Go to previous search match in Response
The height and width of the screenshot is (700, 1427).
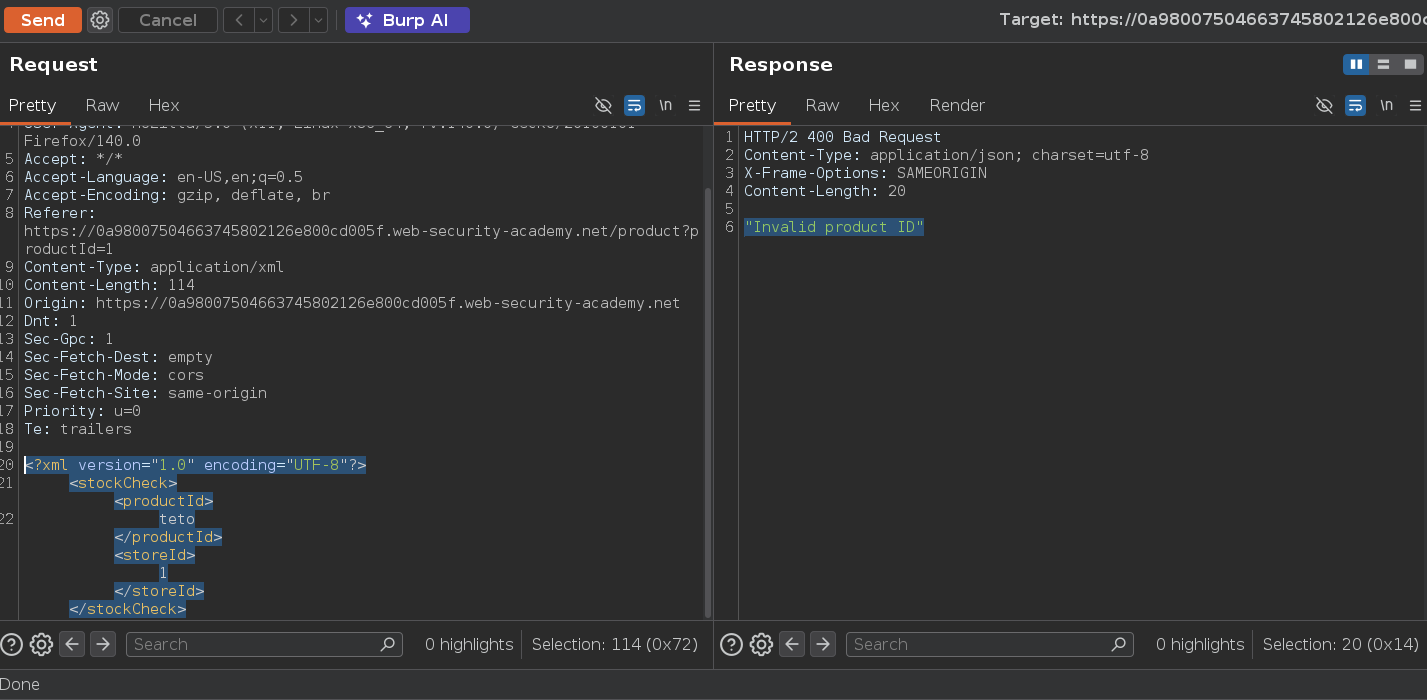[x=792, y=645]
